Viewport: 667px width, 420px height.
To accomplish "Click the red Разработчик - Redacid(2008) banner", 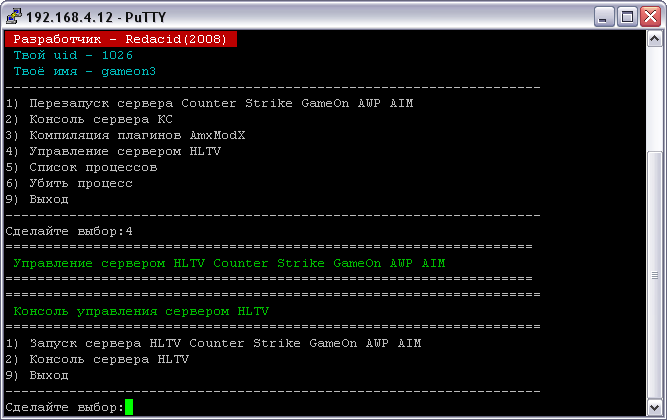I will 121,39.
